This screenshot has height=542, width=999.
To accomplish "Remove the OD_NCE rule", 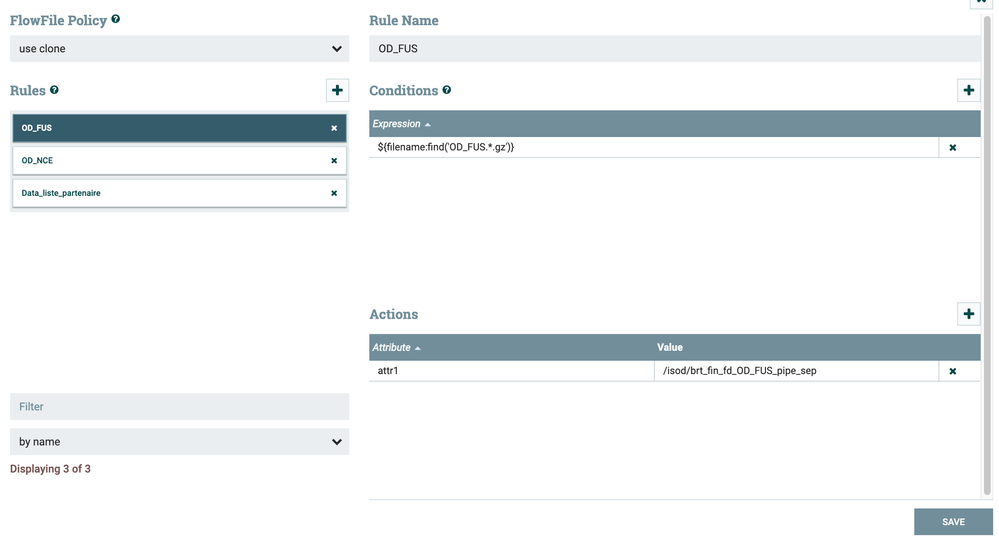I will 334,160.
